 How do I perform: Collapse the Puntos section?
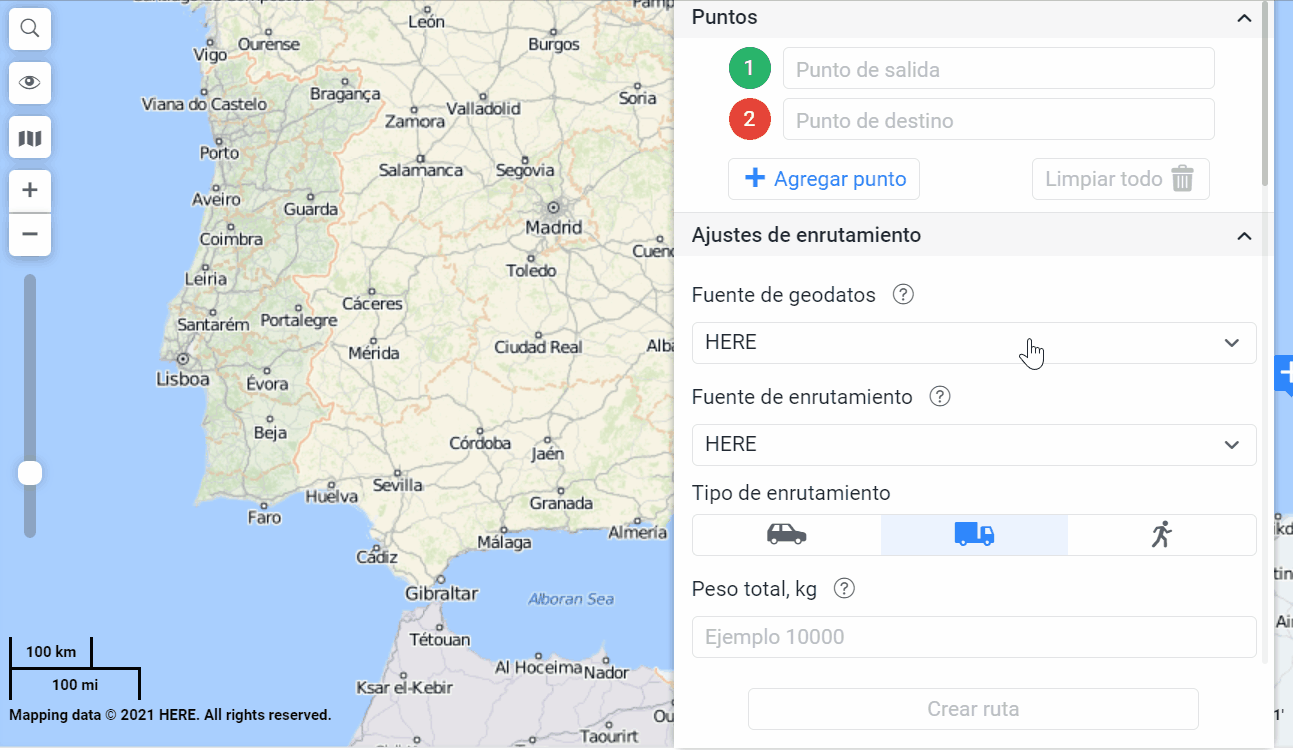click(x=1244, y=18)
